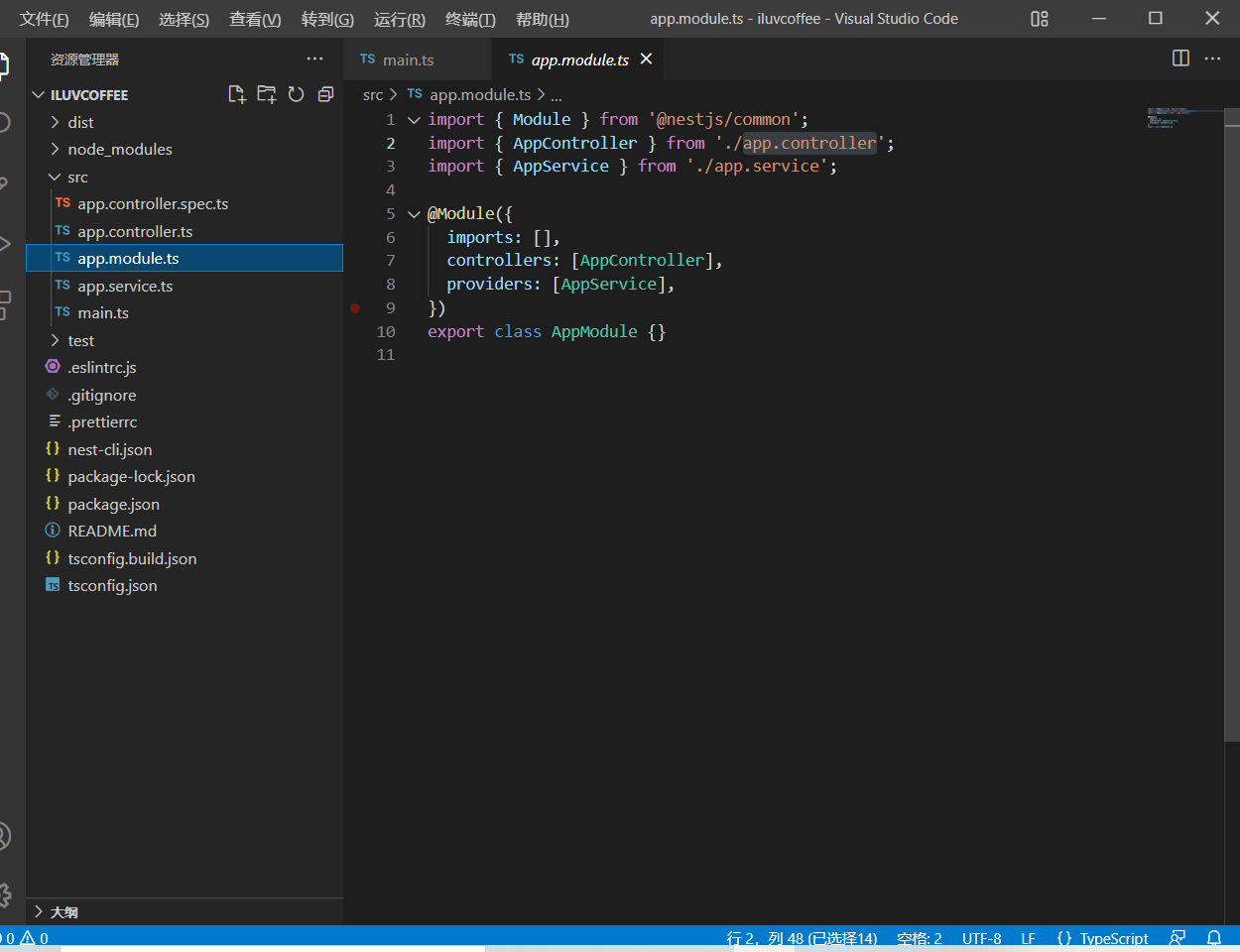Click the UTF-8 encoding in status bar
This screenshot has width=1240, height=952.
click(x=981, y=938)
